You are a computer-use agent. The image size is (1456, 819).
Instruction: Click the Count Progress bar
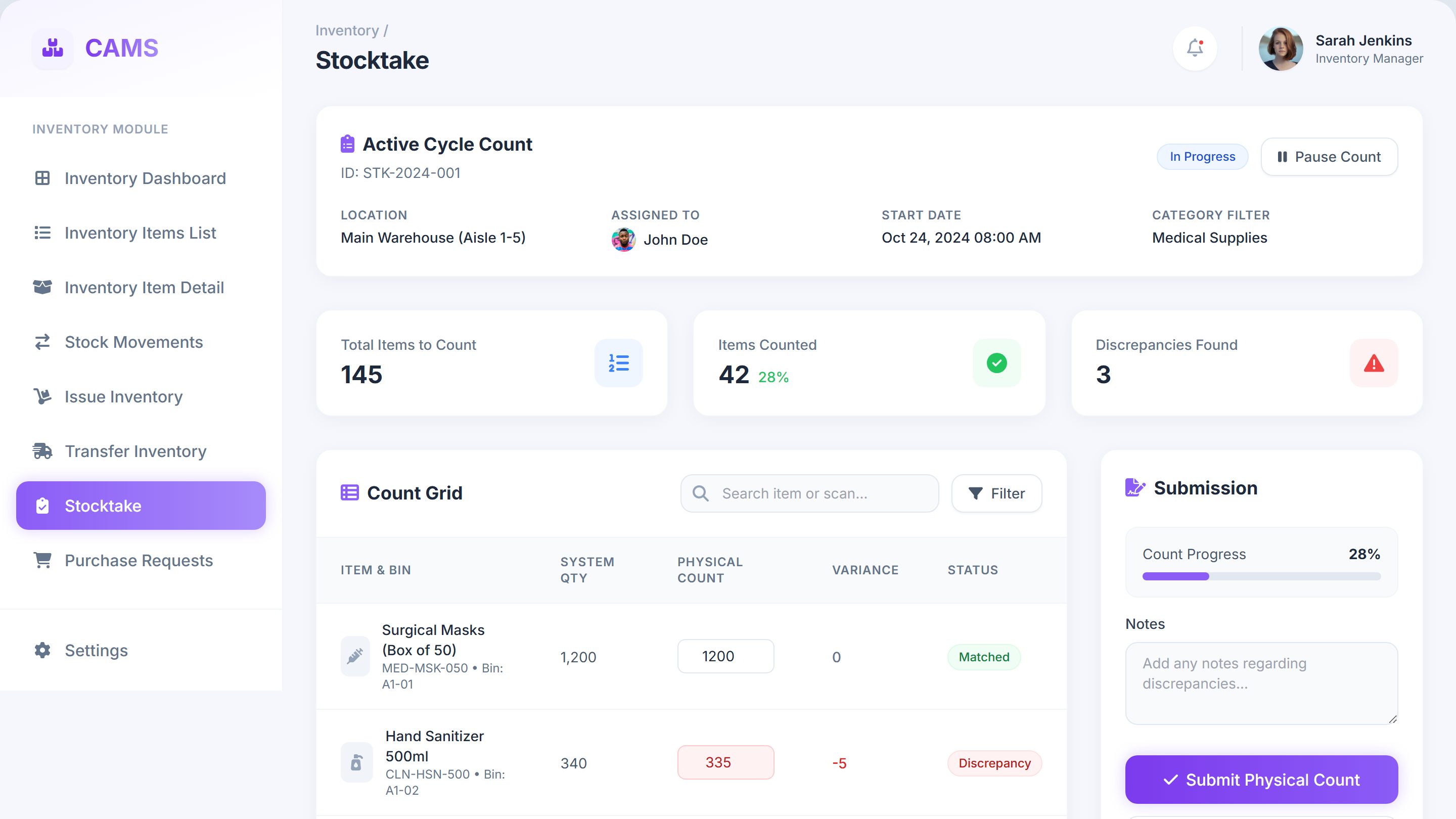(x=1261, y=576)
